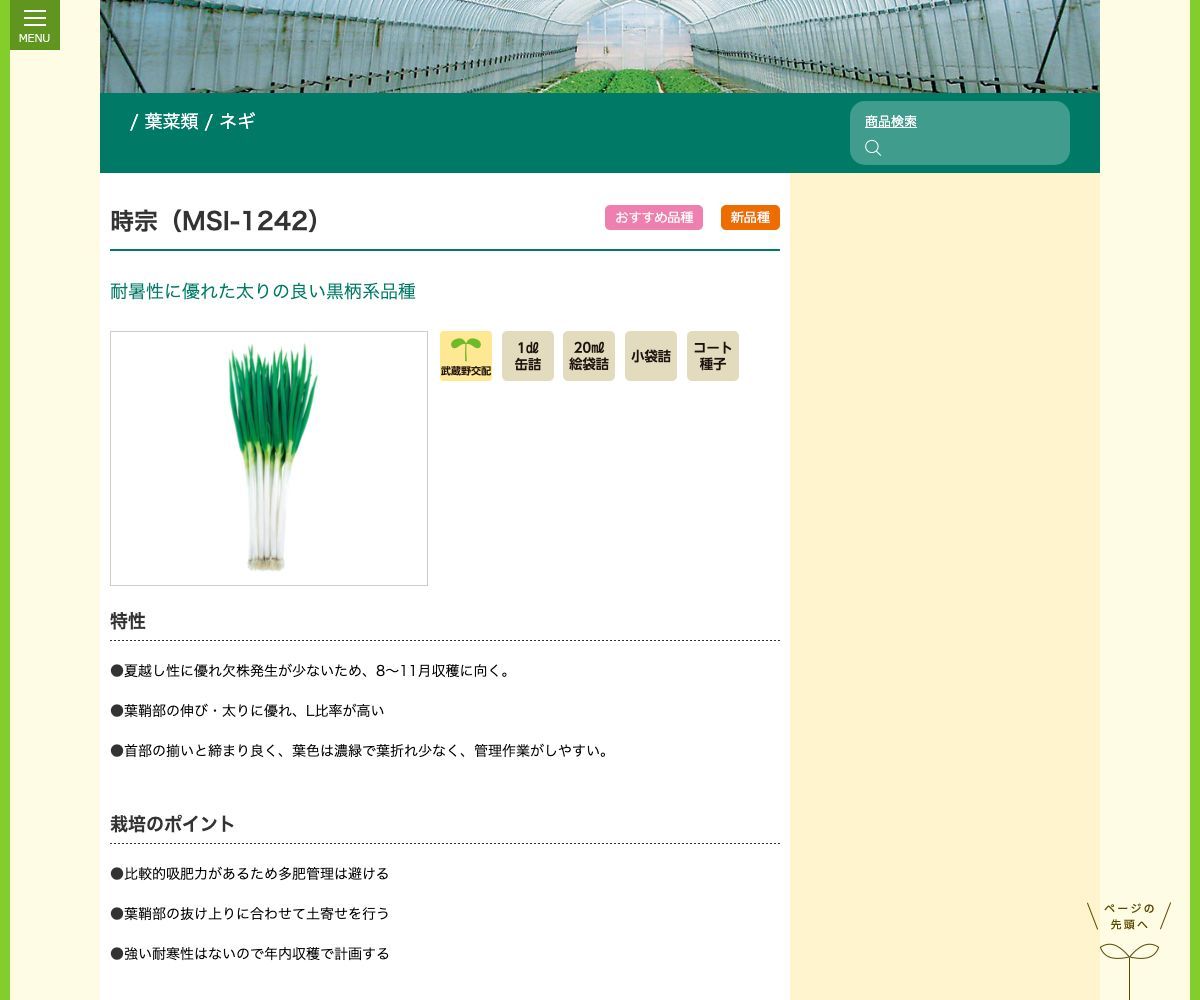Click the 栽培のポイント section heading
The image size is (1200, 1000).
click(172, 824)
